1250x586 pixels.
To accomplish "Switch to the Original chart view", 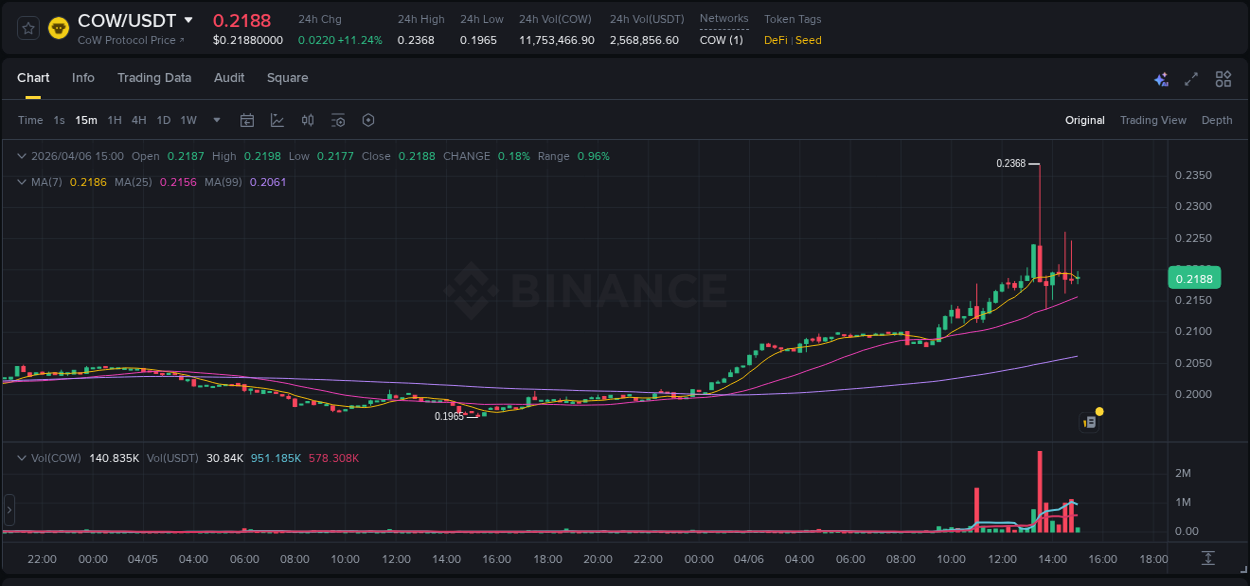I will click(1085, 120).
